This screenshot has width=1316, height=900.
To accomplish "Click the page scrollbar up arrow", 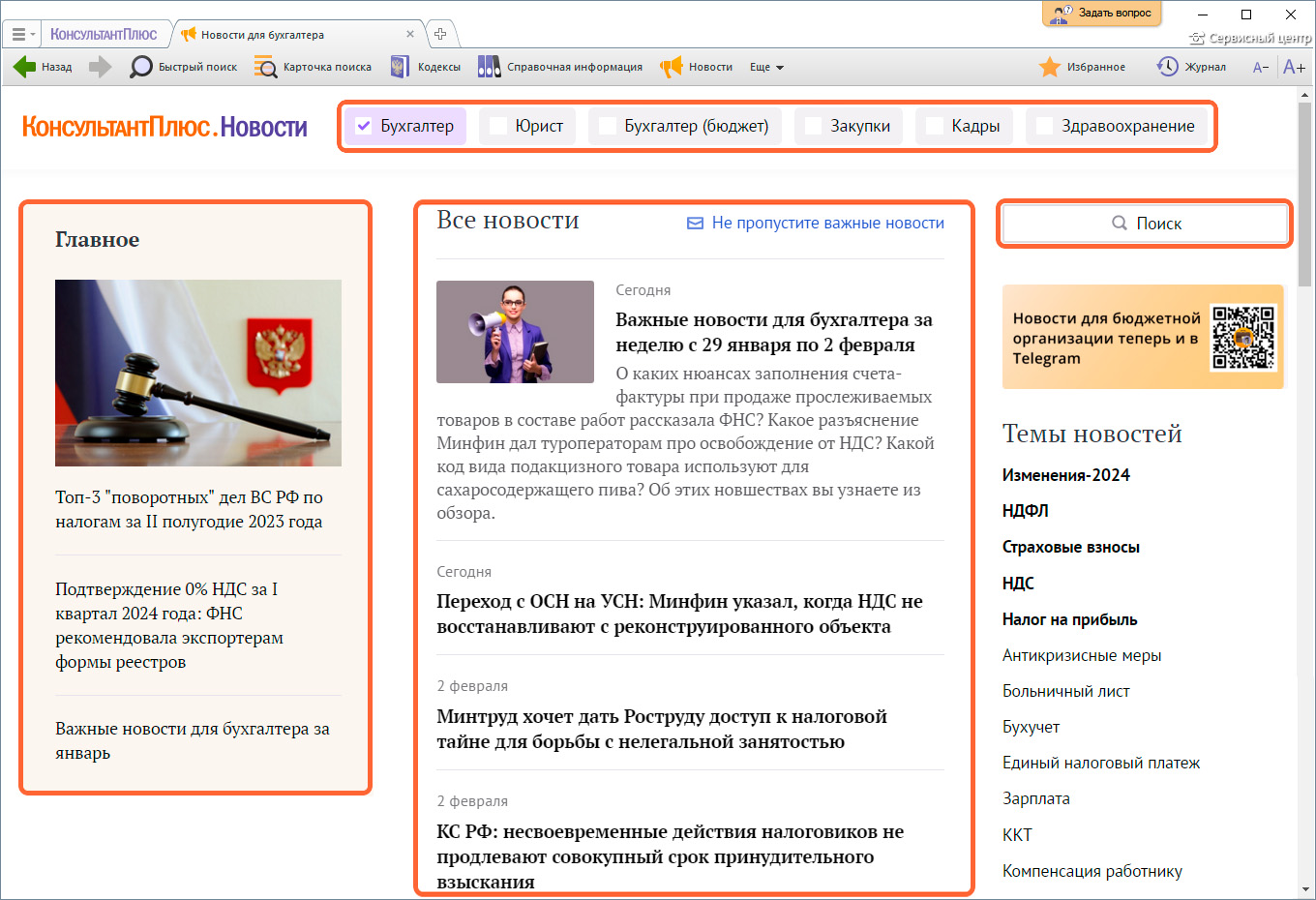I will pyautogui.click(x=1305, y=96).
